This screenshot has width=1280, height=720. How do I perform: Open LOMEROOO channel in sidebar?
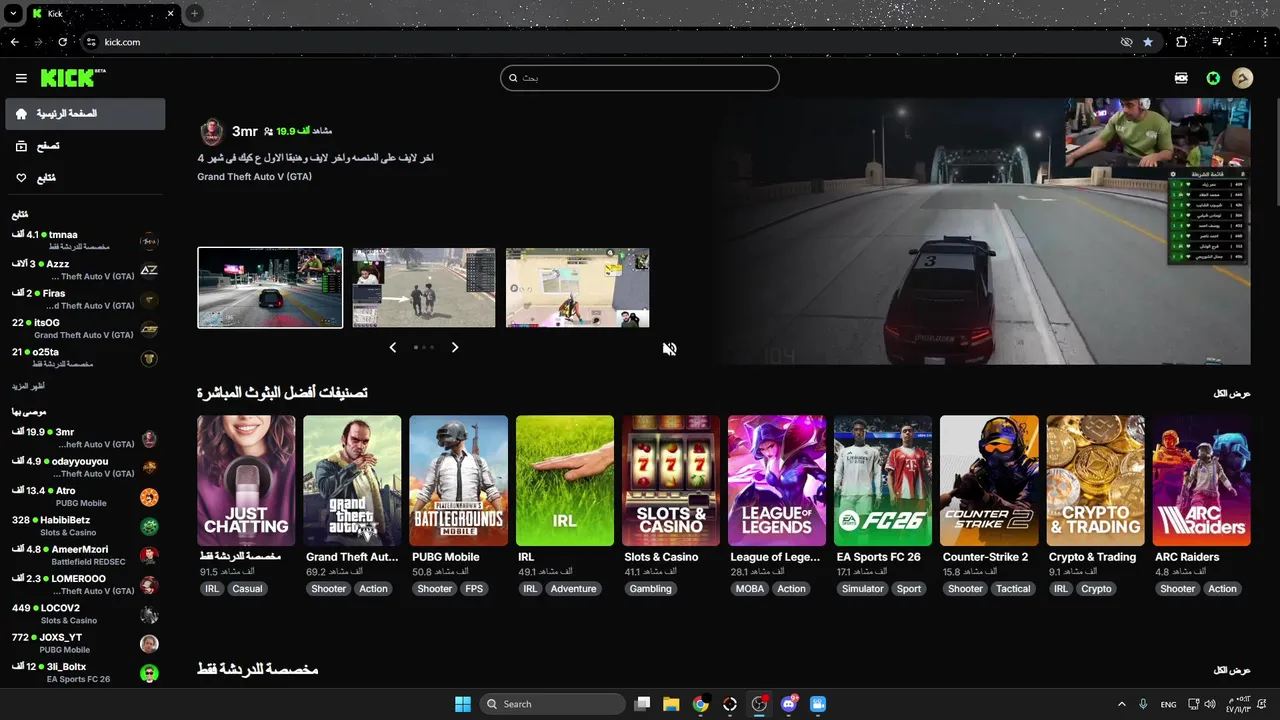[85, 584]
